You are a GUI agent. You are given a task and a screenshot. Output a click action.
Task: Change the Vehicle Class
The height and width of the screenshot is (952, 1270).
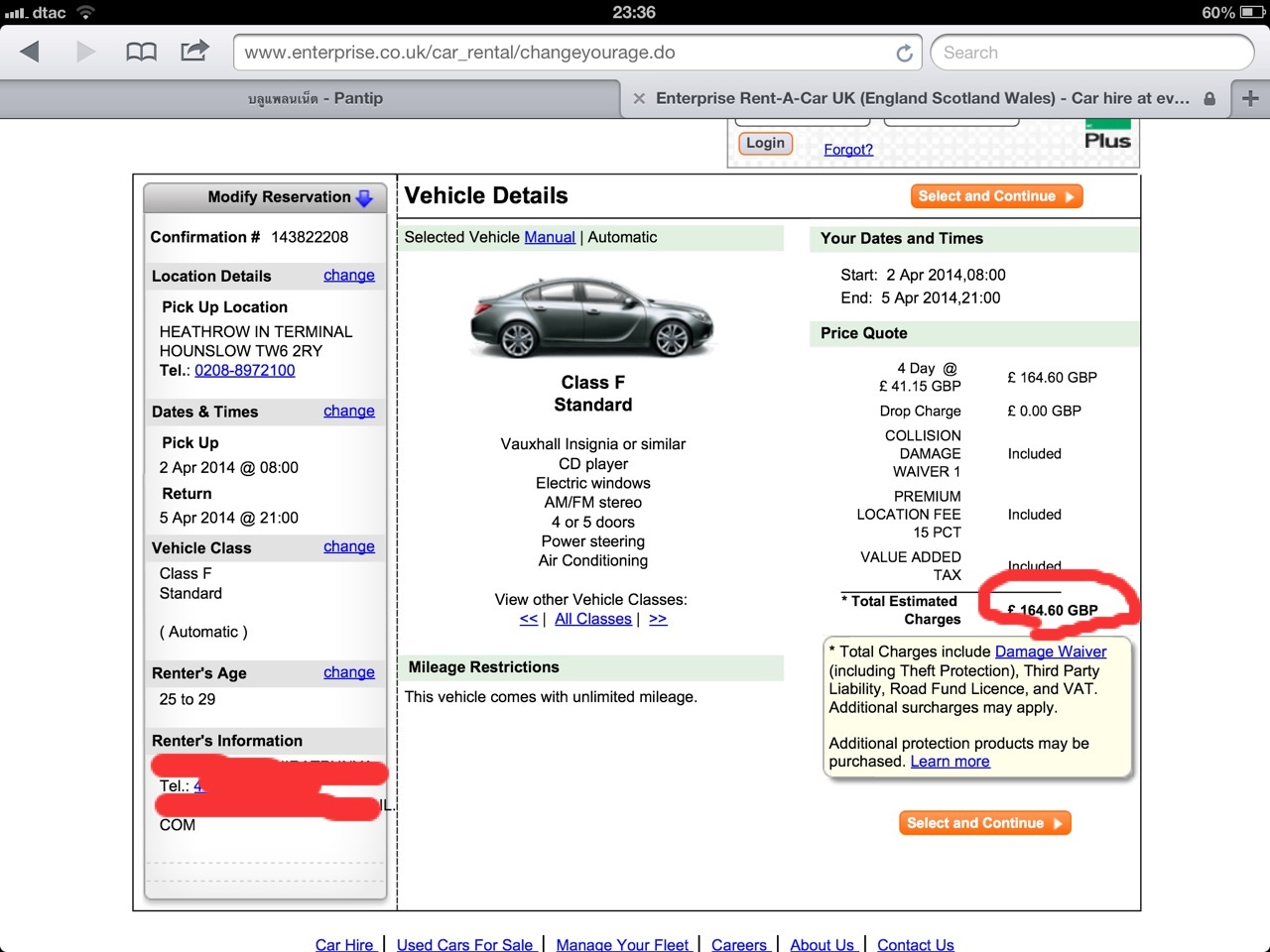(349, 547)
